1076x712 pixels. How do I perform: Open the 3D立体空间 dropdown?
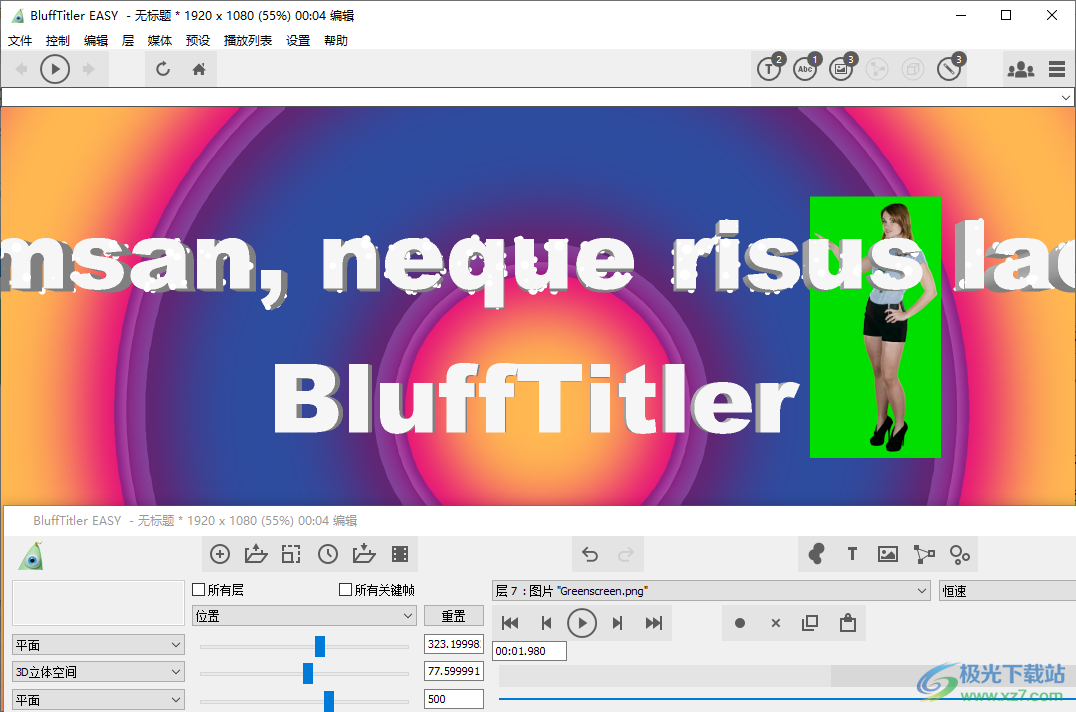[98, 672]
